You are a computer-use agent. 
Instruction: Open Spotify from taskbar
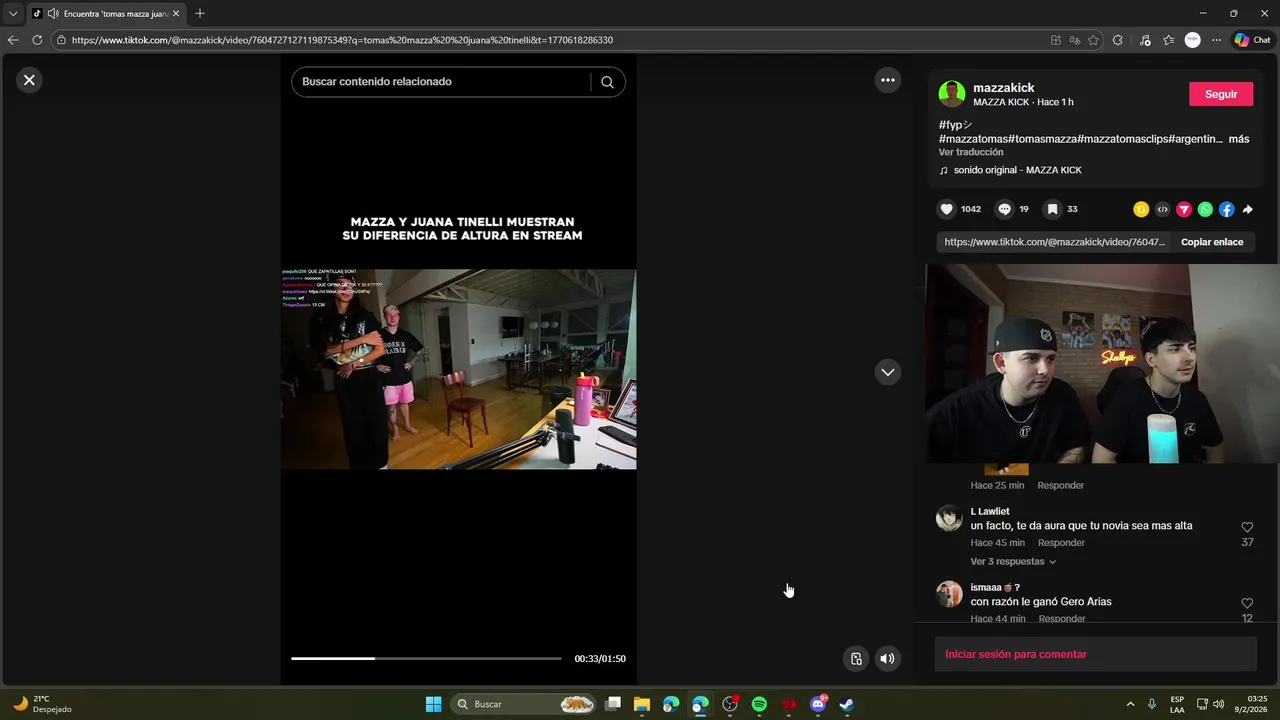(759, 704)
